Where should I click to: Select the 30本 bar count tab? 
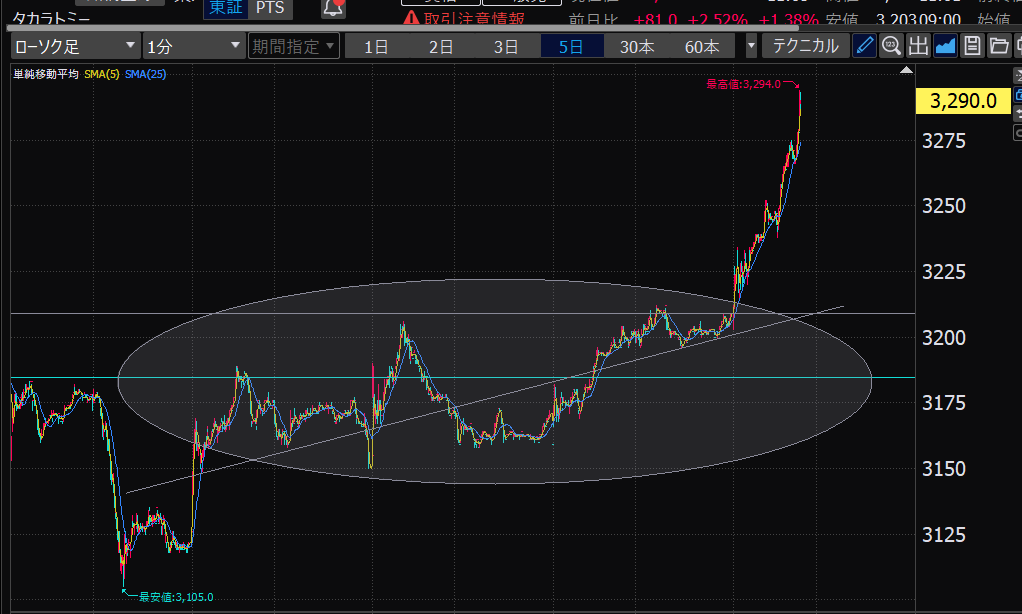(x=637, y=46)
